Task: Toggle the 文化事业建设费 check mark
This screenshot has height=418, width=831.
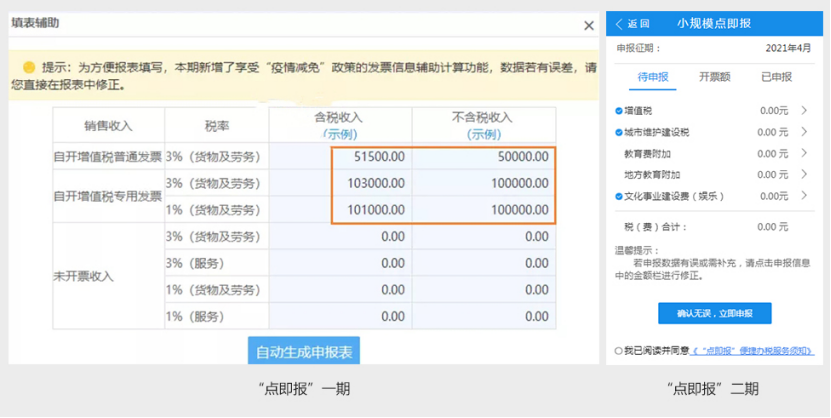Action: point(618,196)
